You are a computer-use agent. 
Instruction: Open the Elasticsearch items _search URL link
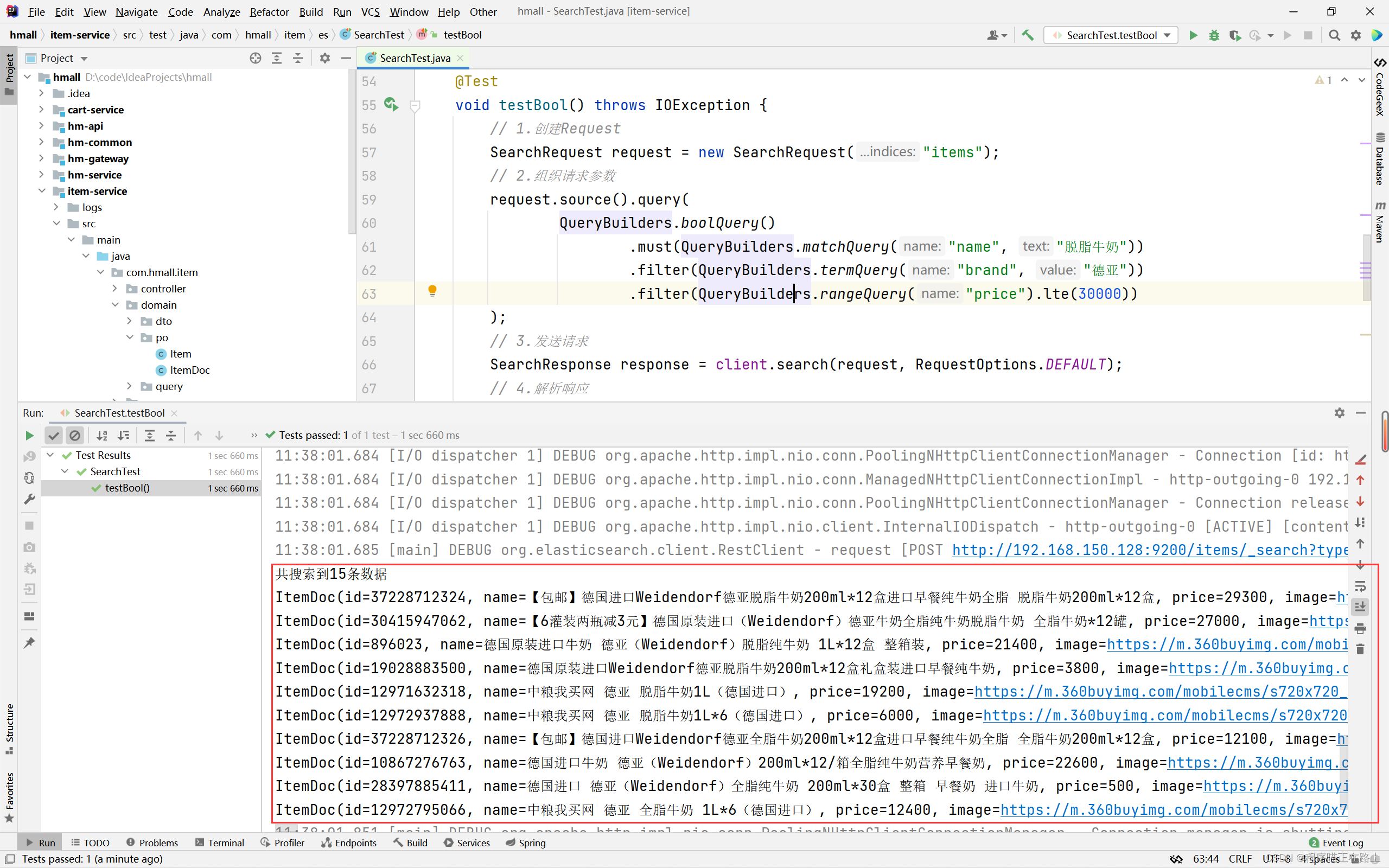coord(1150,550)
